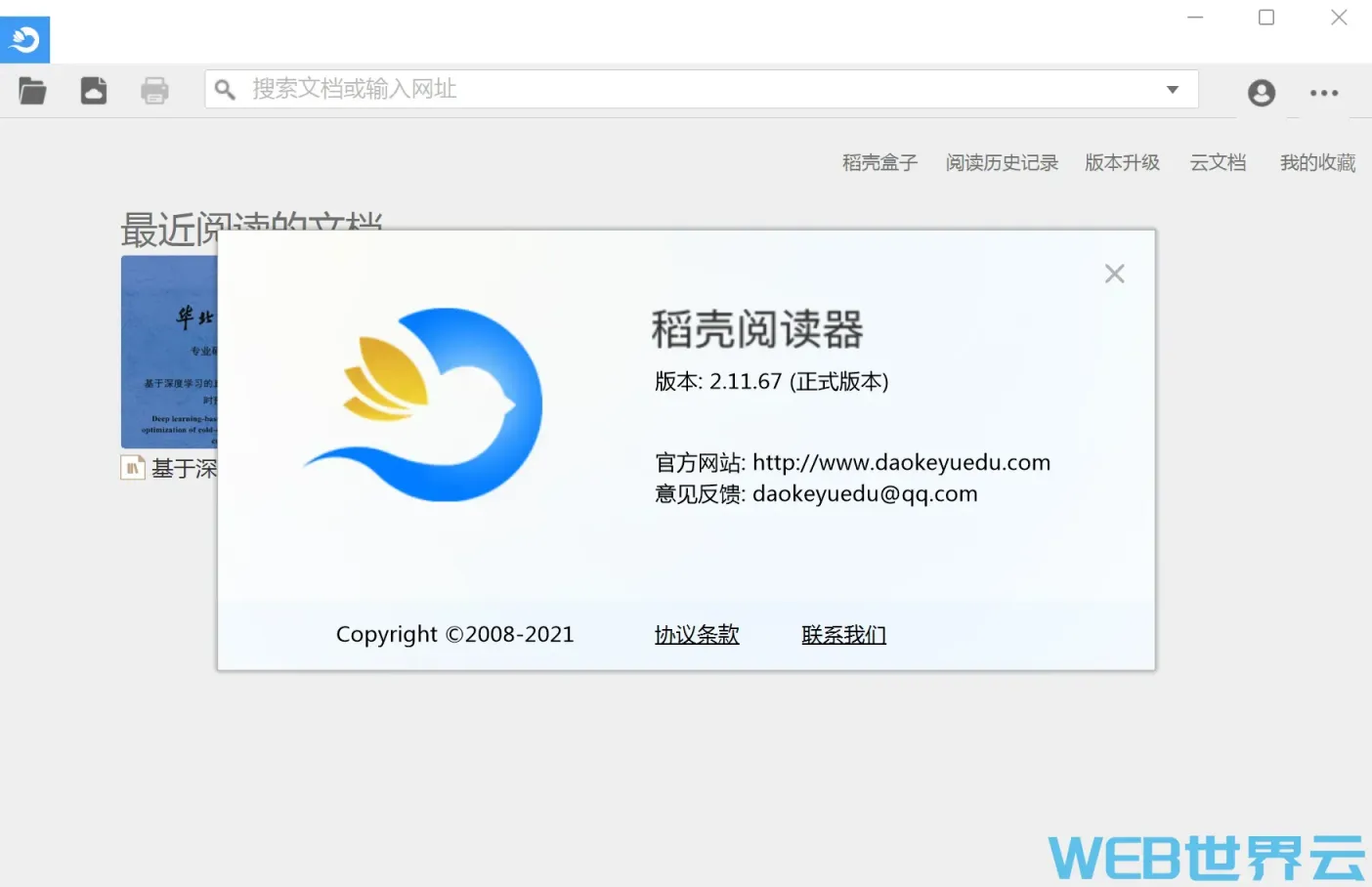Open the three-dots more menu
1372x887 pixels.
(1324, 93)
